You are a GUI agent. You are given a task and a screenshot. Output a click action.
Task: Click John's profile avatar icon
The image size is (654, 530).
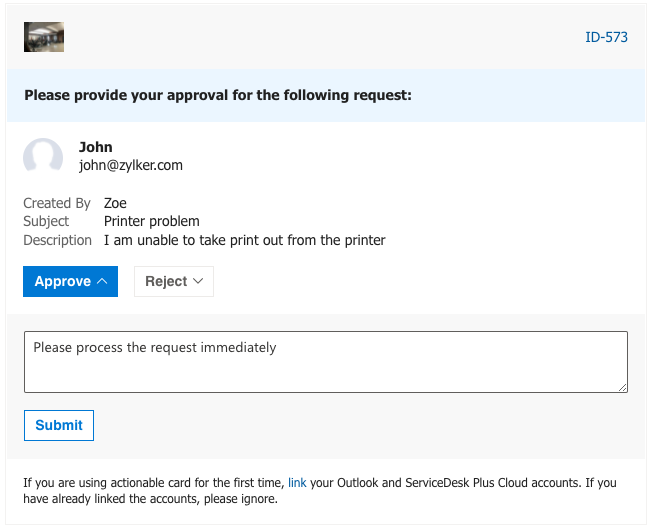[x=43, y=155]
